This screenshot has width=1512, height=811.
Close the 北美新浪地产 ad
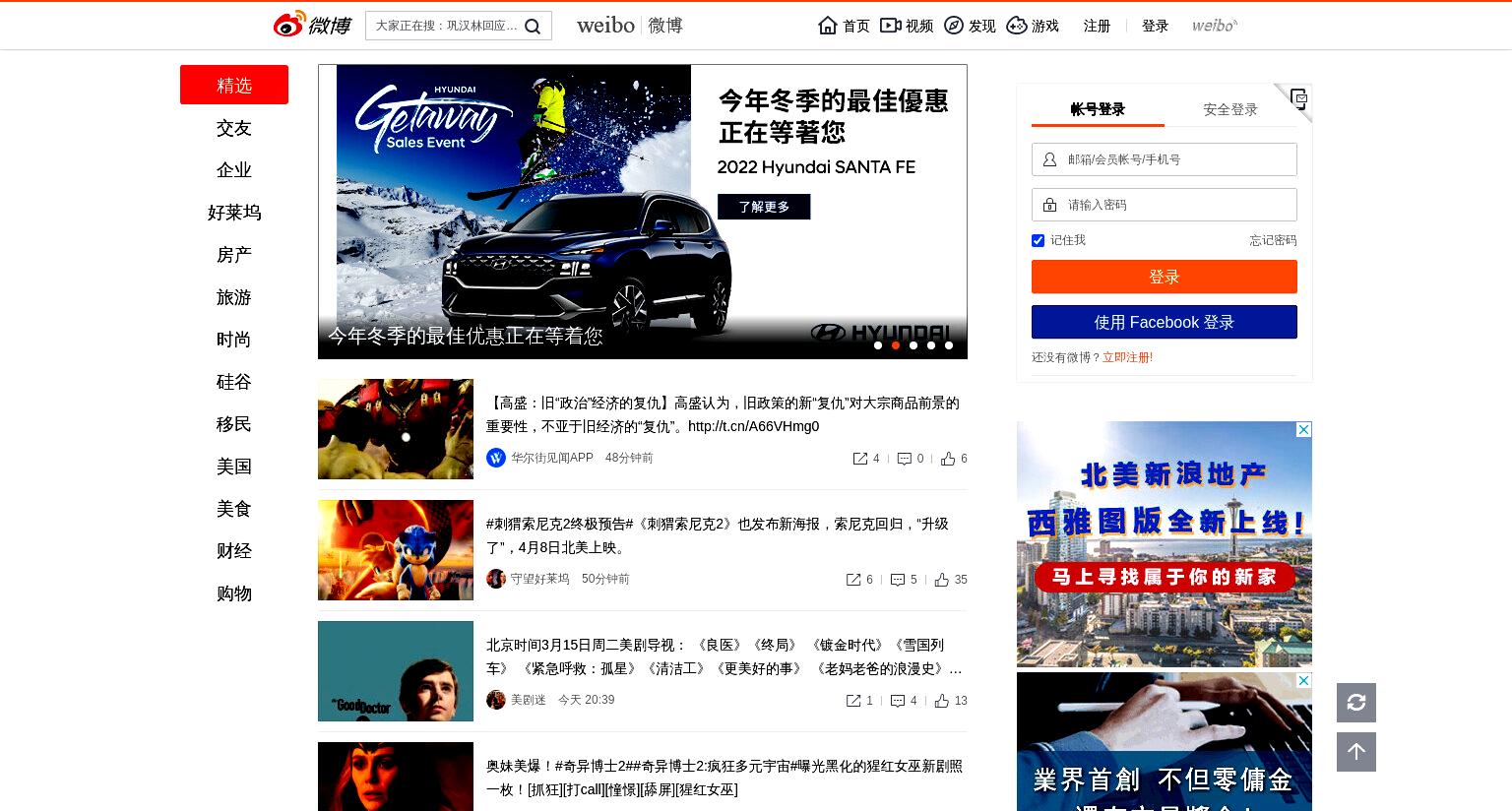pyautogui.click(x=1303, y=430)
